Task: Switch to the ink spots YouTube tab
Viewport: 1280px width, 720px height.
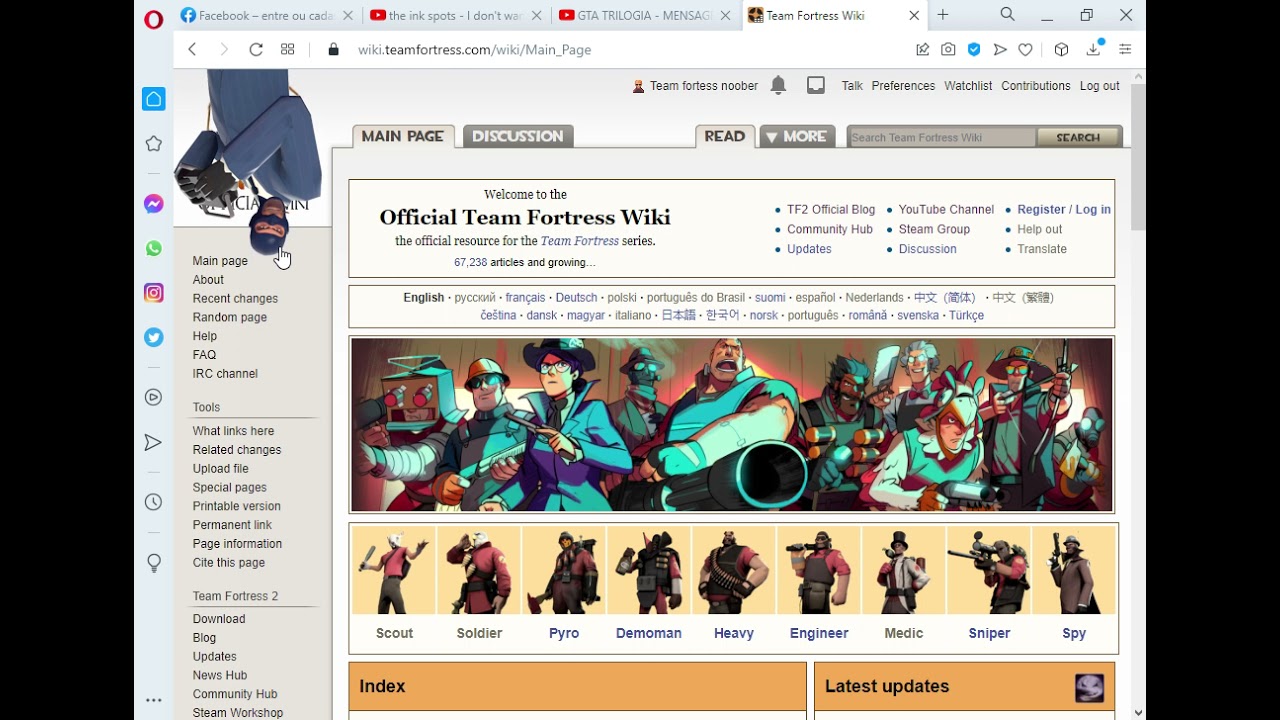Action: pyautogui.click(x=456, y=15)
